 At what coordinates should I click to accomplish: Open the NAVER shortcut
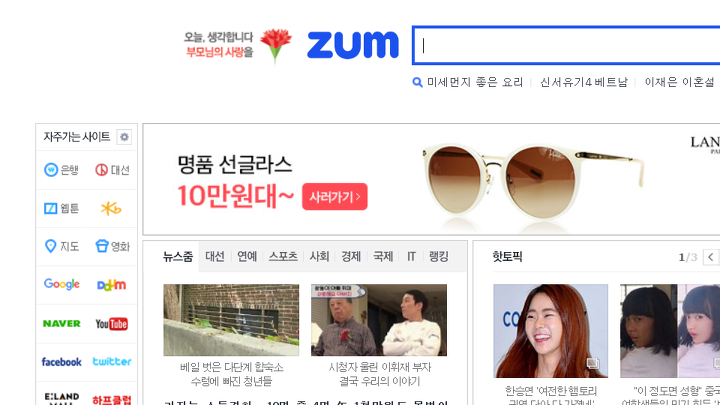pyautogui.click(x=62, y=324)
